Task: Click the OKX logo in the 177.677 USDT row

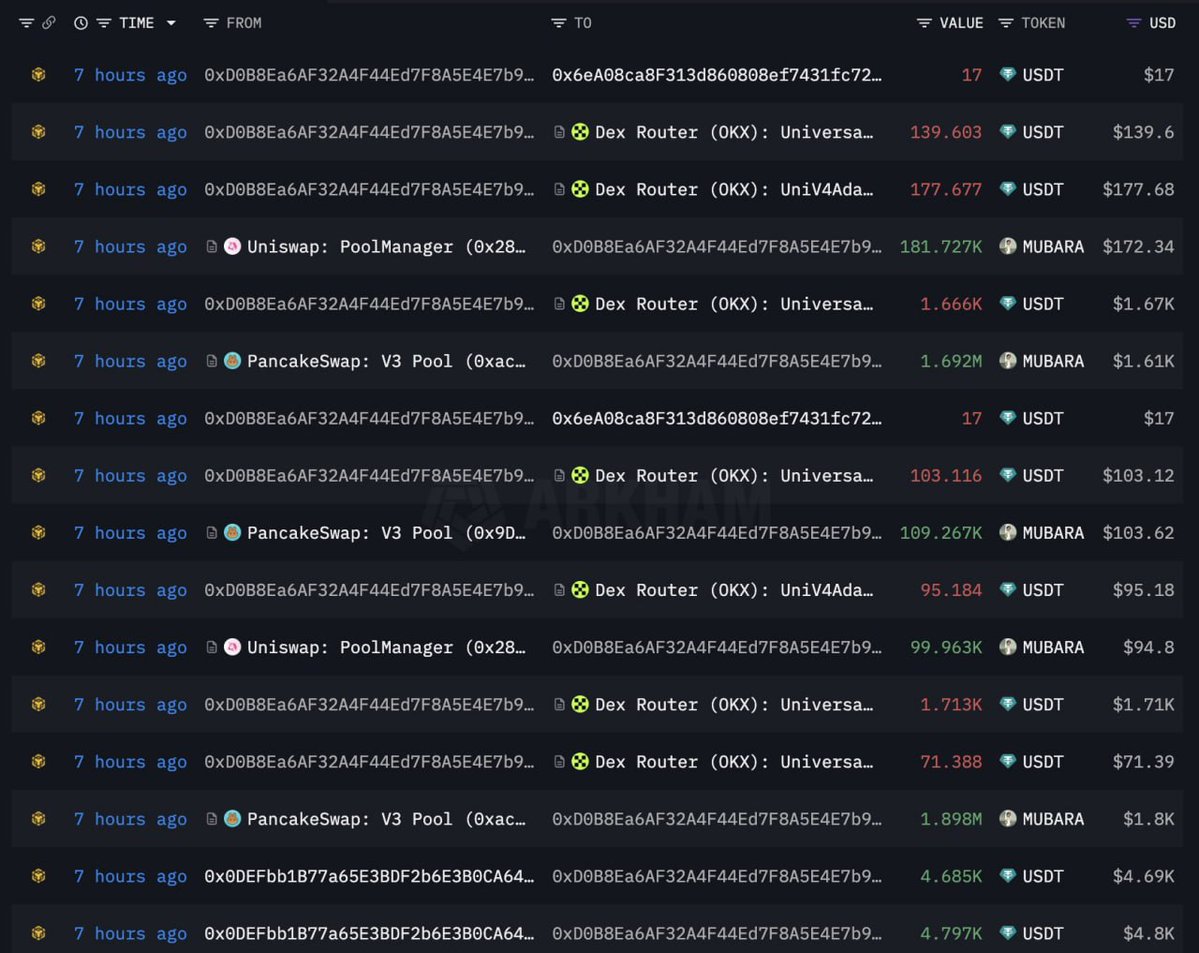Action: tap(580, 189)
